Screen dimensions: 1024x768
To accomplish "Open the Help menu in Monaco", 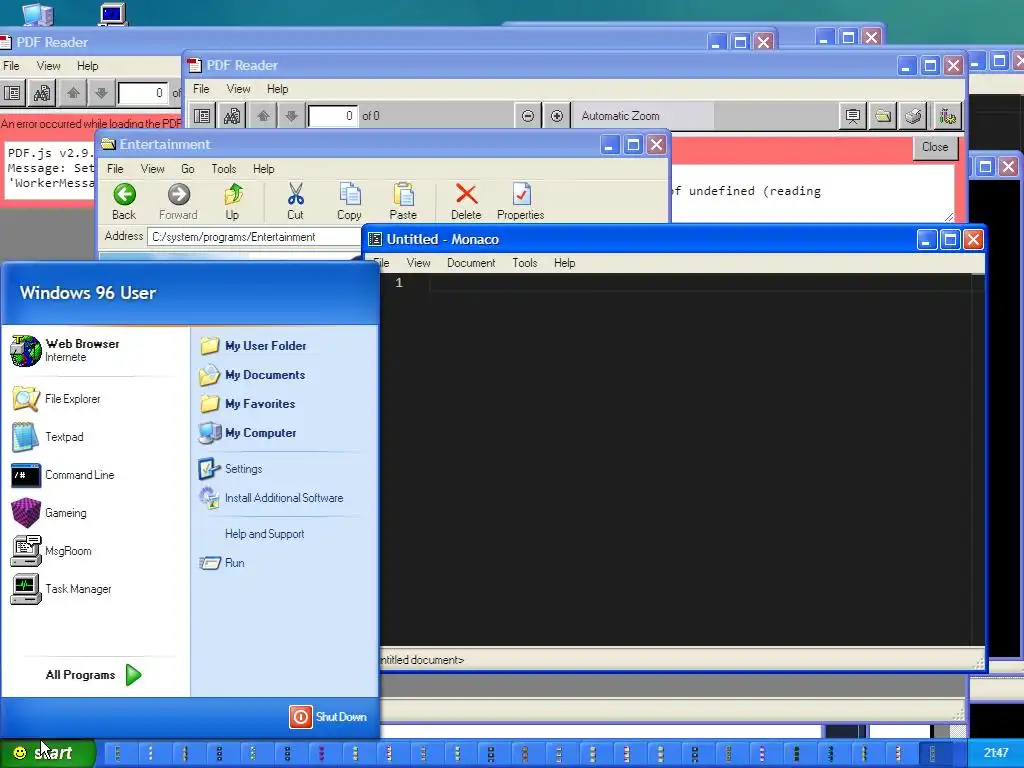I will click(x=564, y=263).
